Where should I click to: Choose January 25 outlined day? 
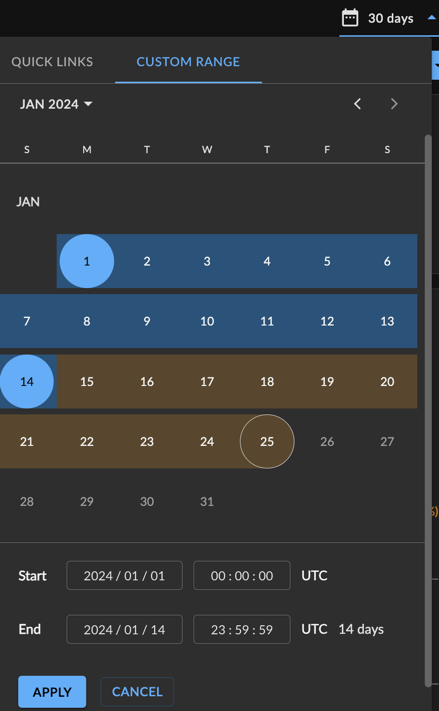tap(267, 441)
